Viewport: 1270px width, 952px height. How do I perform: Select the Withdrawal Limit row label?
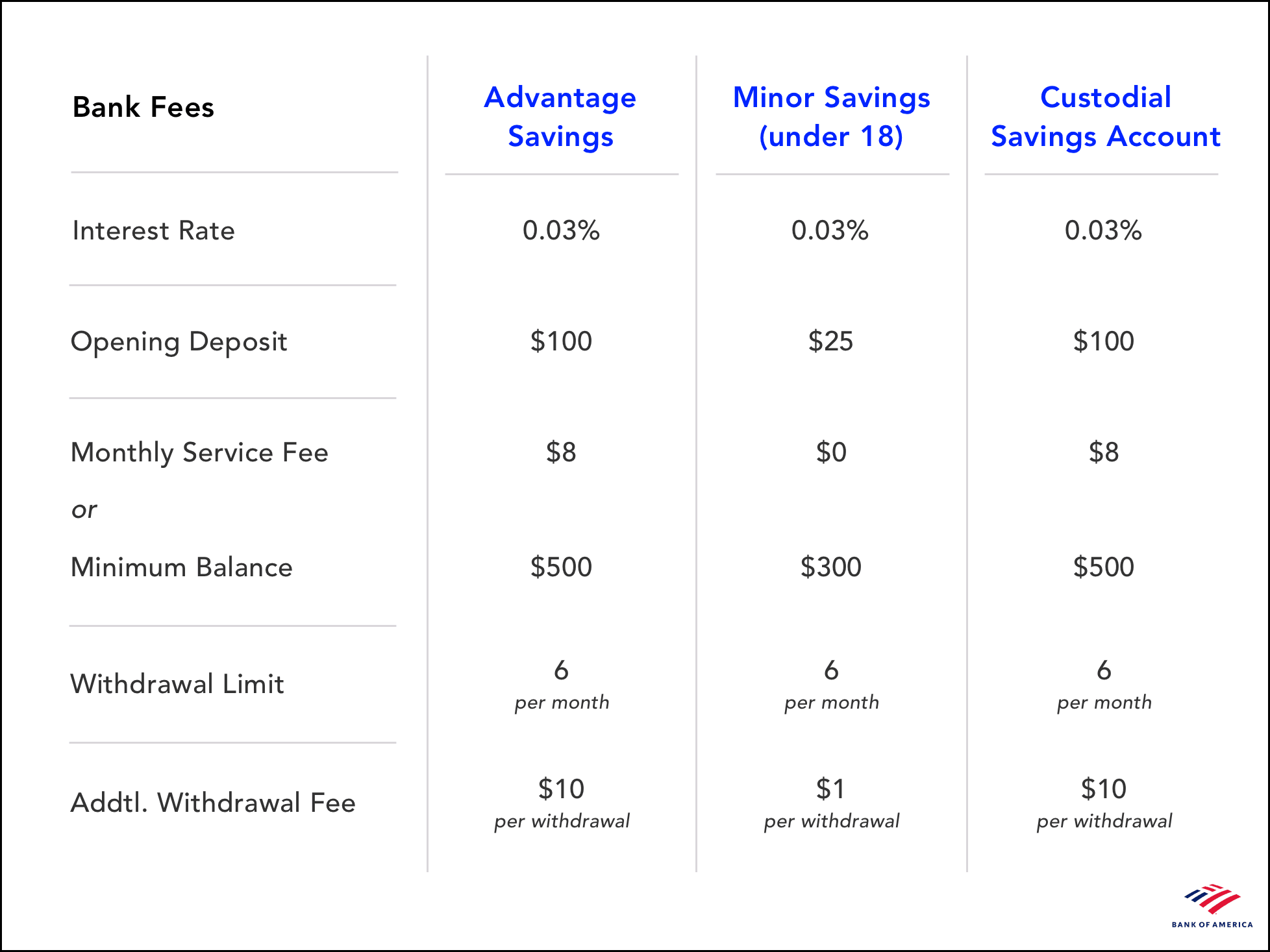tap(177, 684)
